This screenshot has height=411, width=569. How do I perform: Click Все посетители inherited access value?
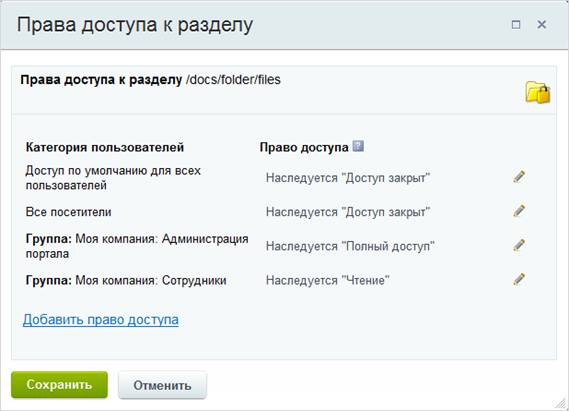348,212
